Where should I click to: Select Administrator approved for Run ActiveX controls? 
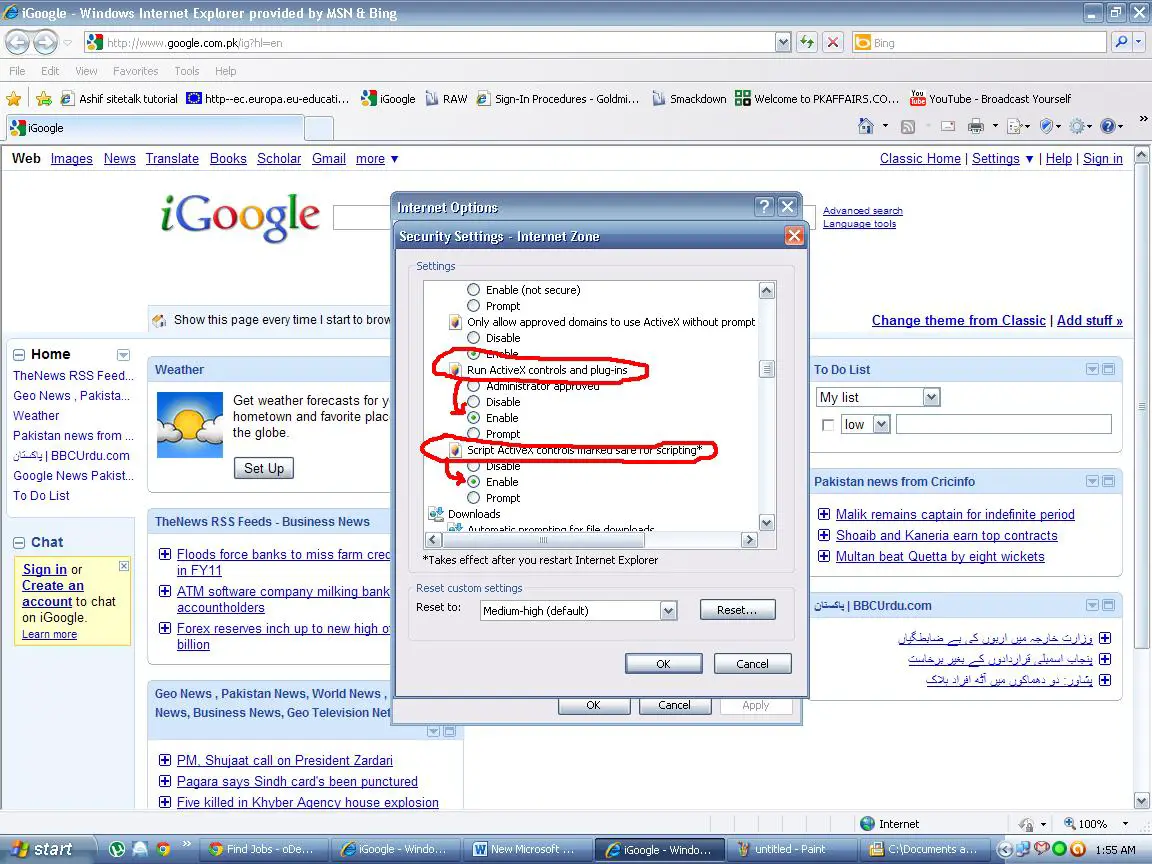[473, 386]
